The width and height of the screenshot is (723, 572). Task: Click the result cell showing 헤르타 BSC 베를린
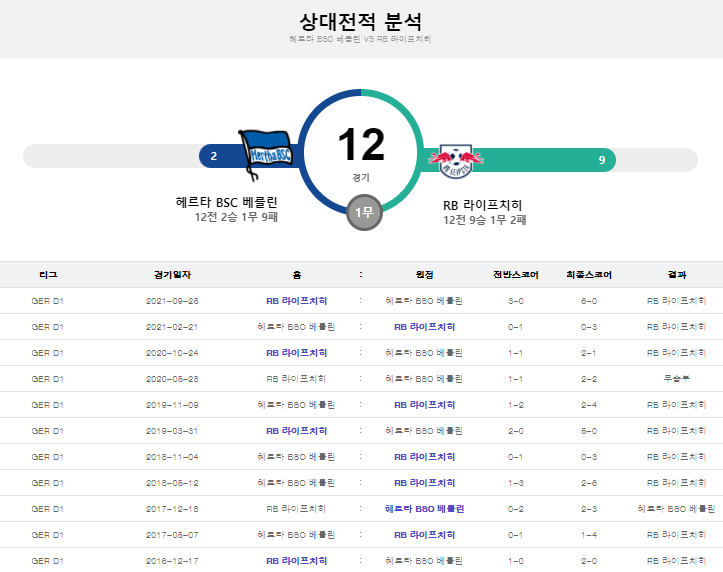click(x=676, y=509)
